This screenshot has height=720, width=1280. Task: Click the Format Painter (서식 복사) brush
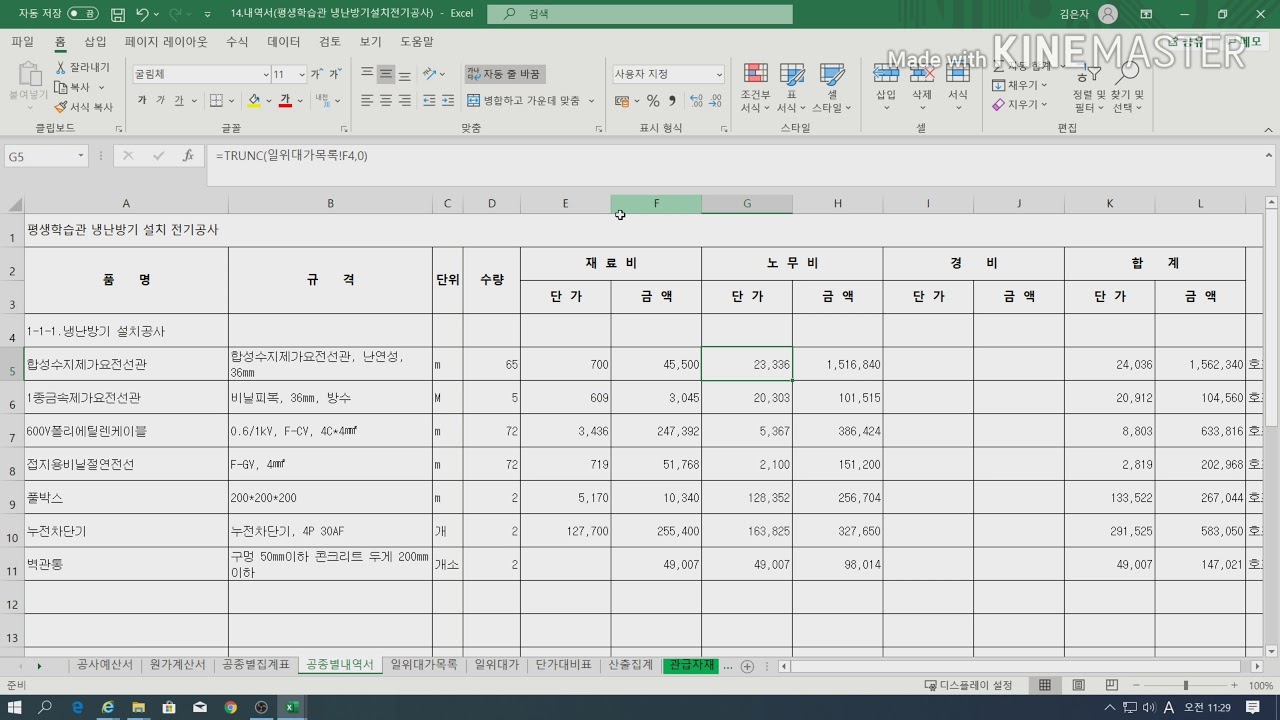point(61,107)
